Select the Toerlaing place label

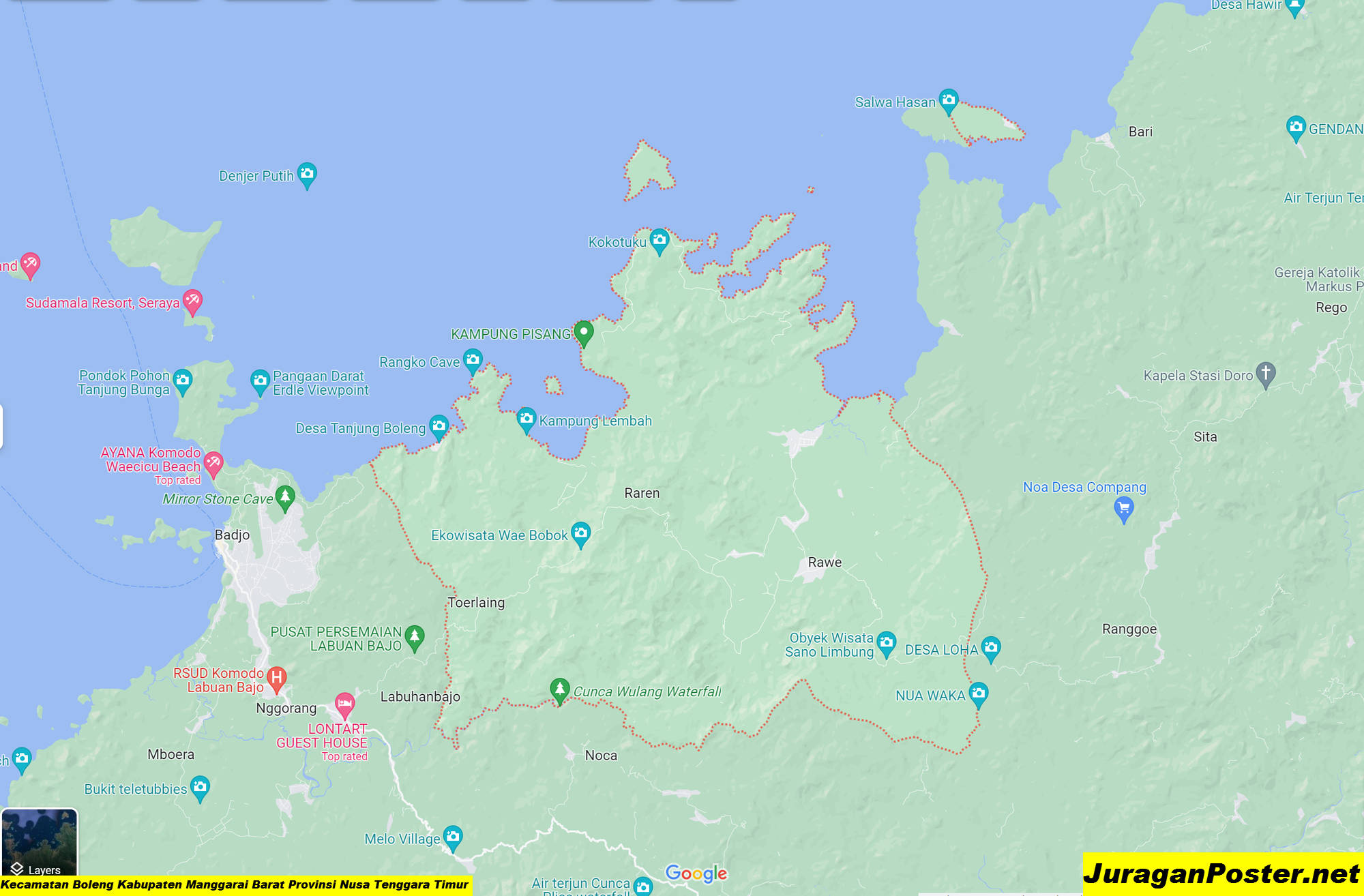(476, 603)
